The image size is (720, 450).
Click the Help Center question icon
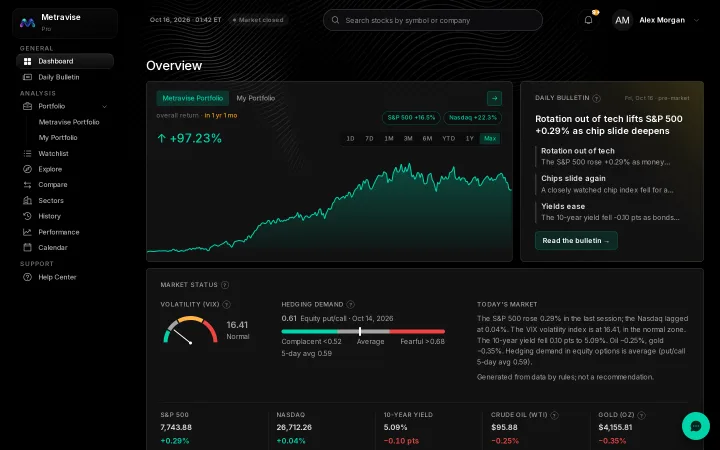(28, 277)
